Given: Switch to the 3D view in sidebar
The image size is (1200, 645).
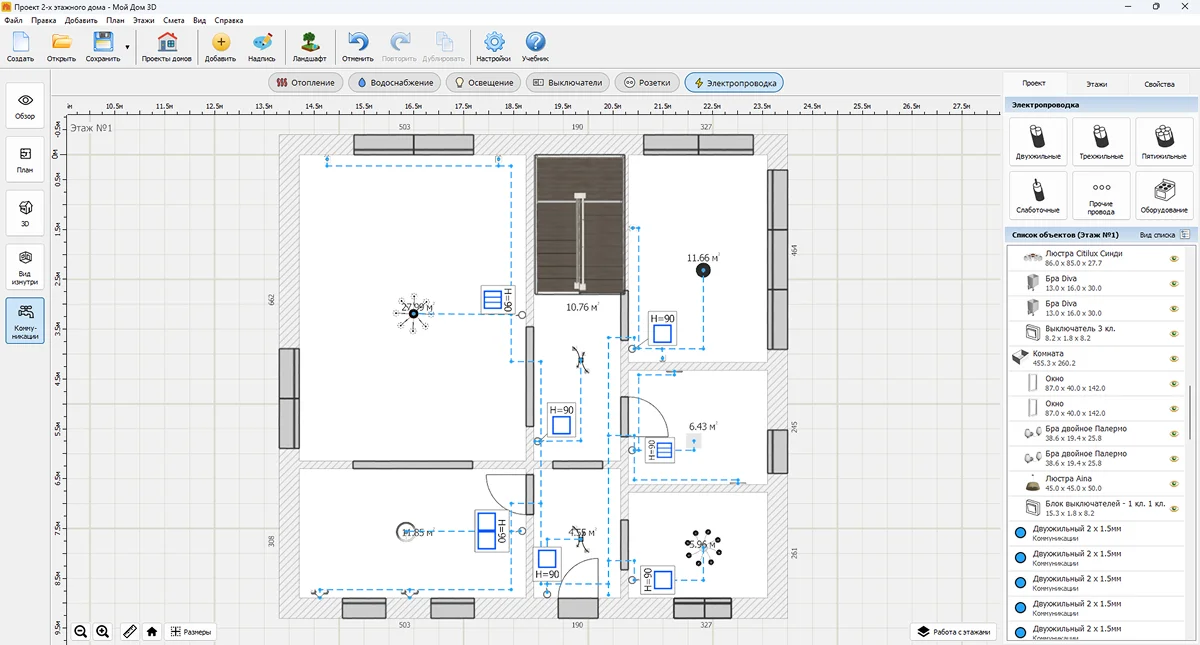Looking at the screenshot, I should click(25, 212).
